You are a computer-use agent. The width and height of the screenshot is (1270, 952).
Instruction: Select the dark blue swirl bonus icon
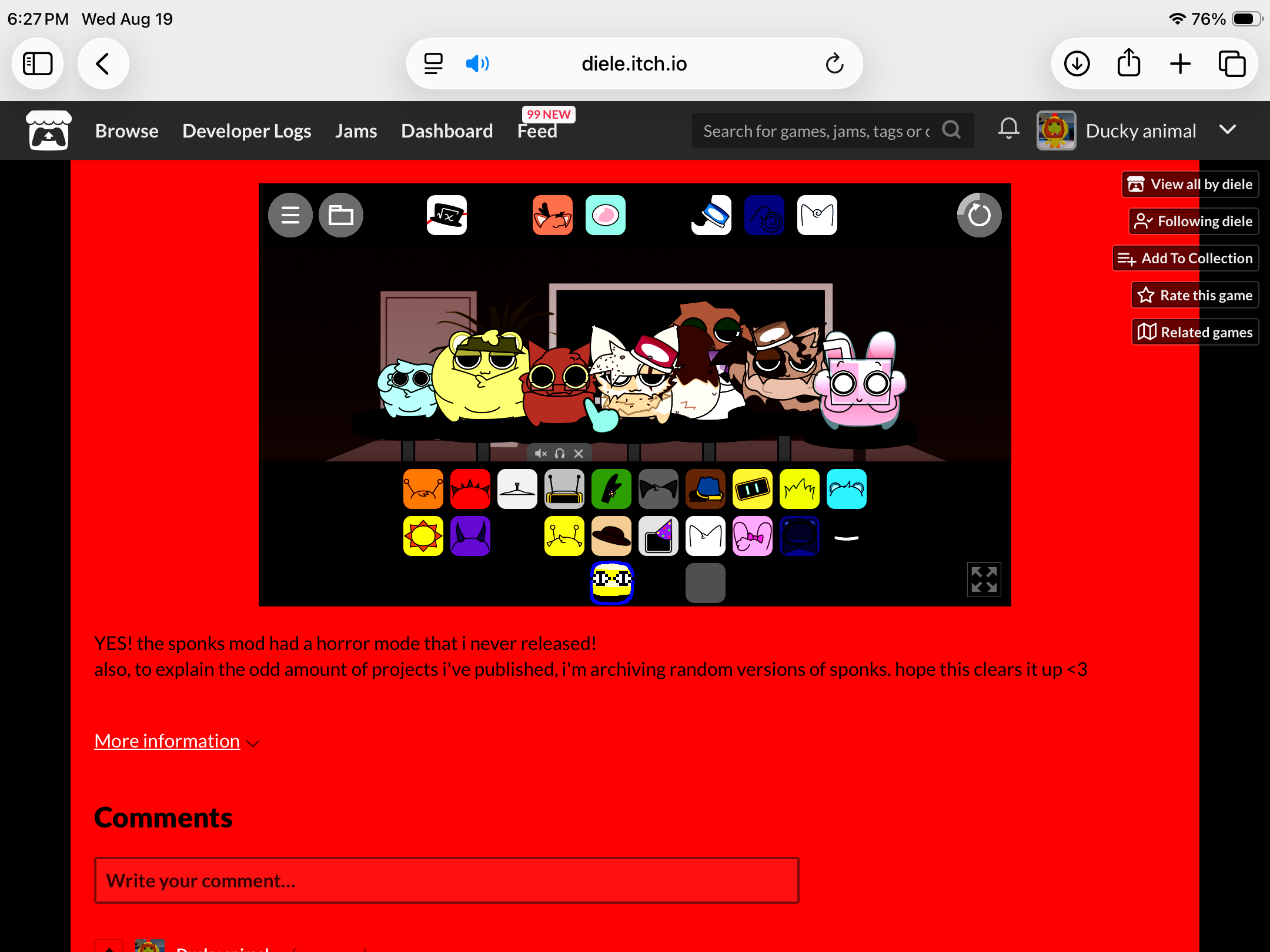(764, 215)
